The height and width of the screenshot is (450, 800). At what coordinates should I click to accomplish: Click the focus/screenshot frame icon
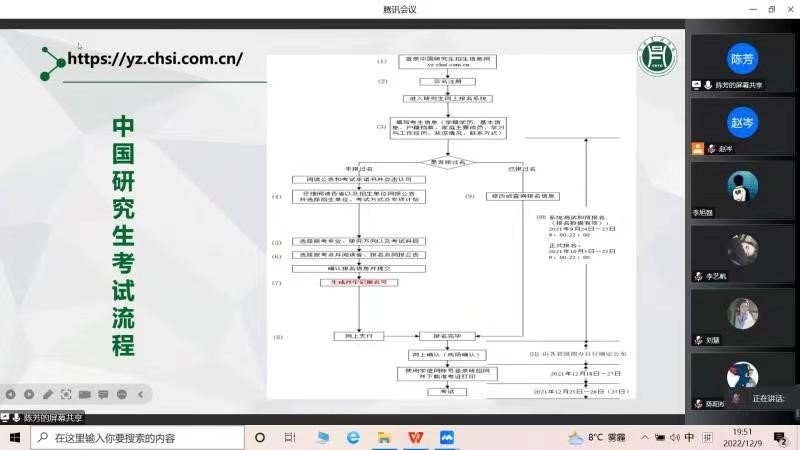click(x=66, y=394)
